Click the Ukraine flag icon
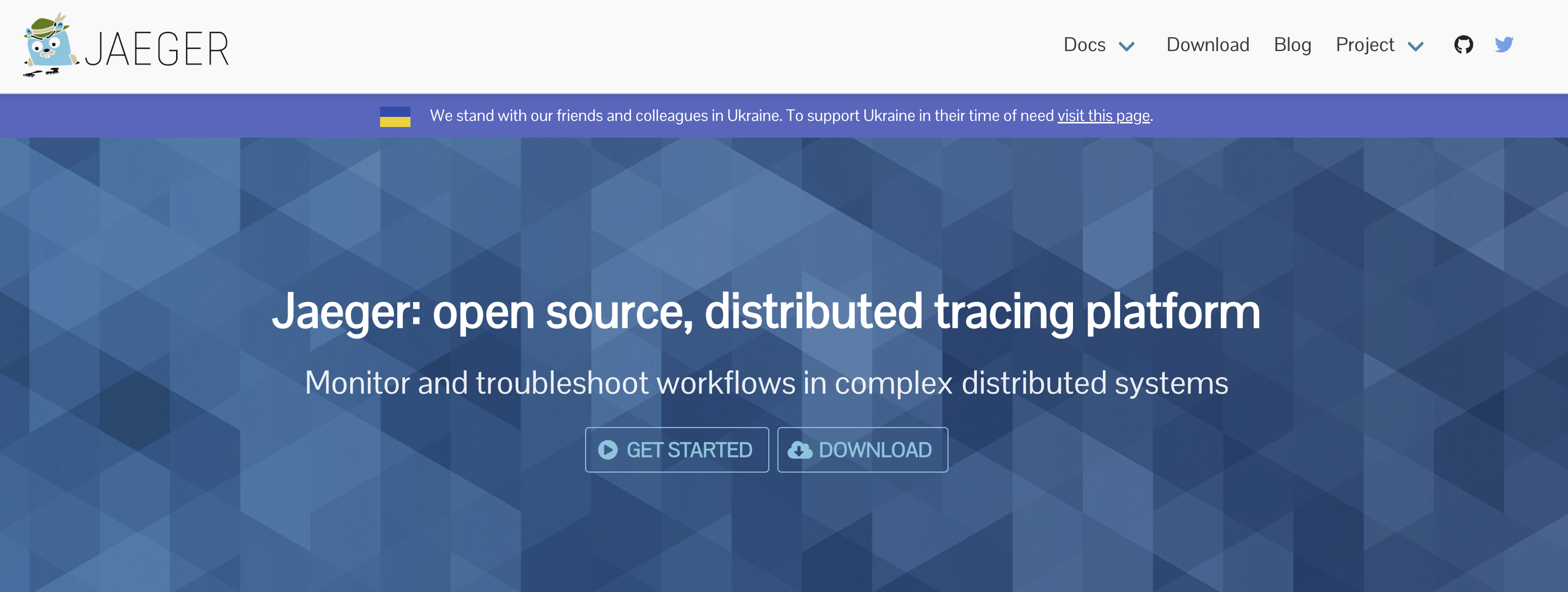The height and width of the screenshot is (592, 1568). point(395,116)
